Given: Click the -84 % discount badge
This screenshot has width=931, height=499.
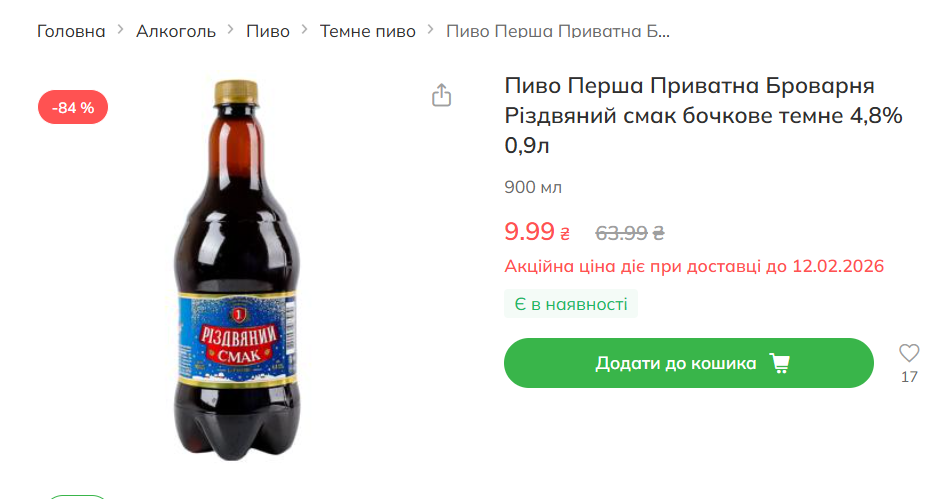Looking at the screenshot, I should (x=73, y=108).
